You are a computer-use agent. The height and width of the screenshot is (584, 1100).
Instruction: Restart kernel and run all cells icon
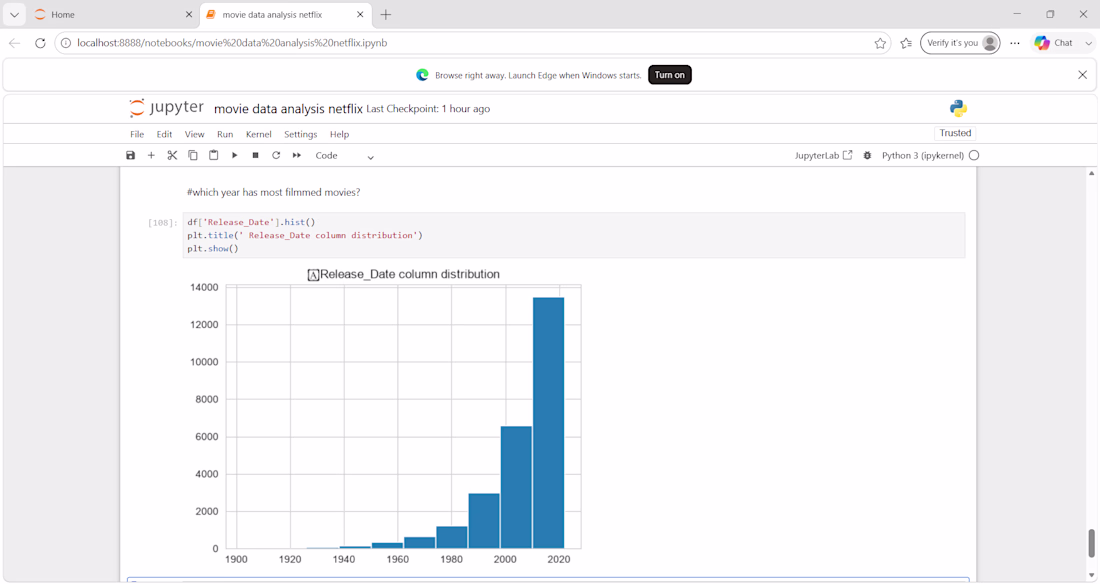click(297, 155)
